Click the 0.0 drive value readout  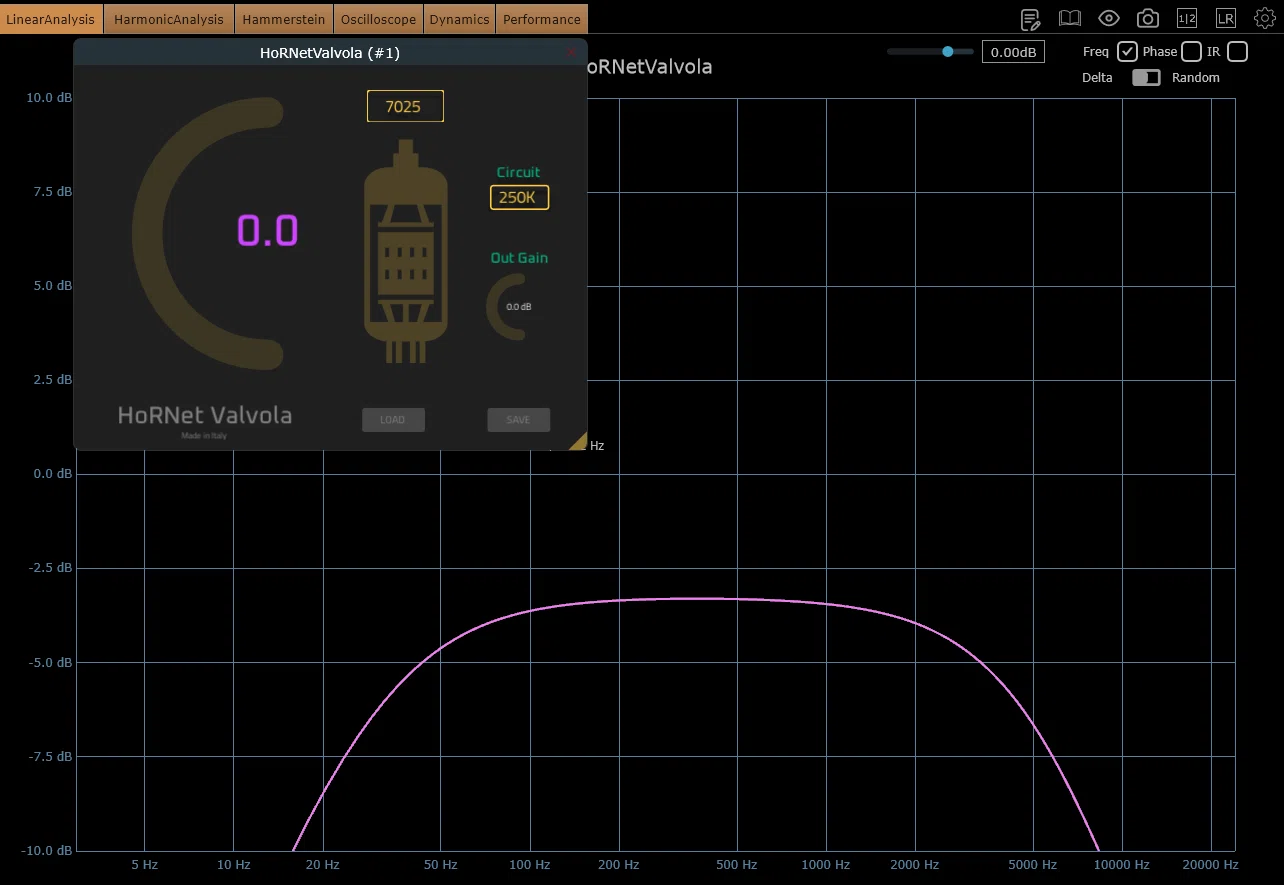tap(268, 231)
